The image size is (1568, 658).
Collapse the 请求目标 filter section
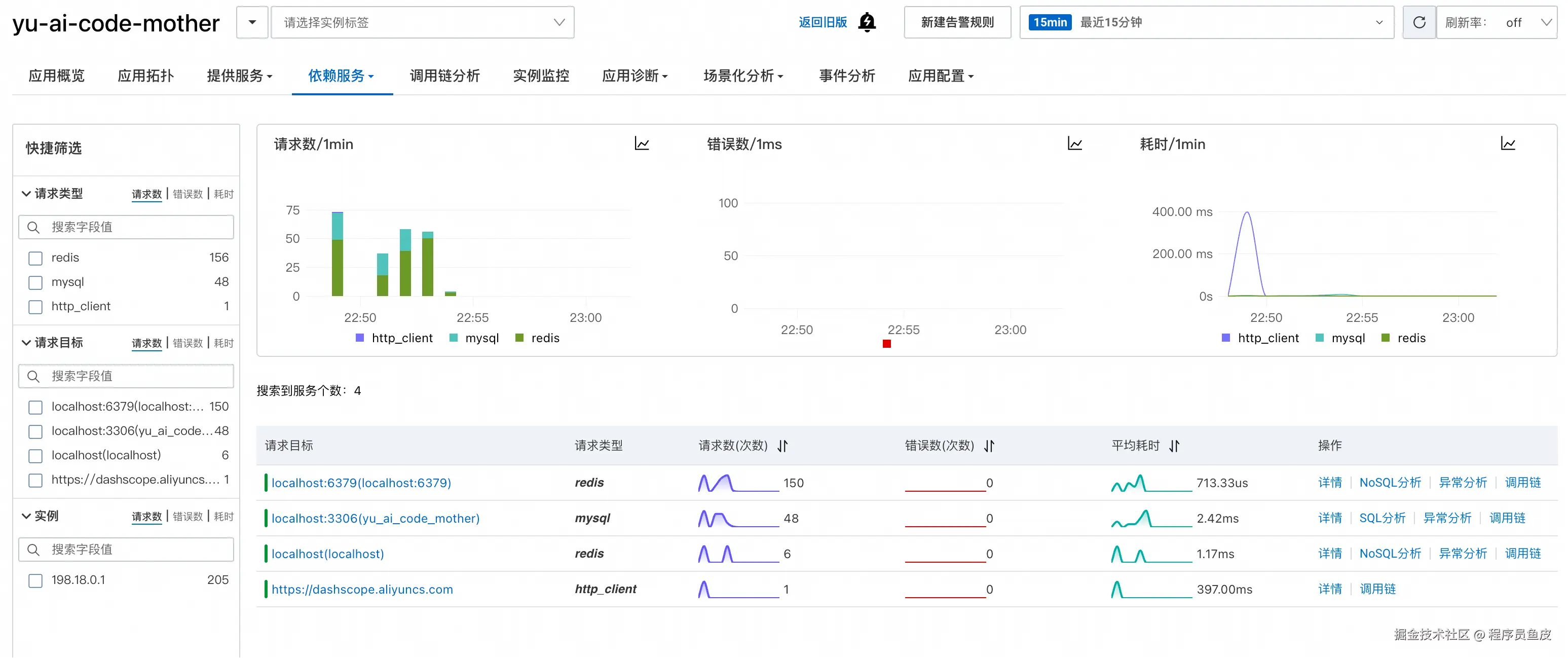click(x=26, y=343)
